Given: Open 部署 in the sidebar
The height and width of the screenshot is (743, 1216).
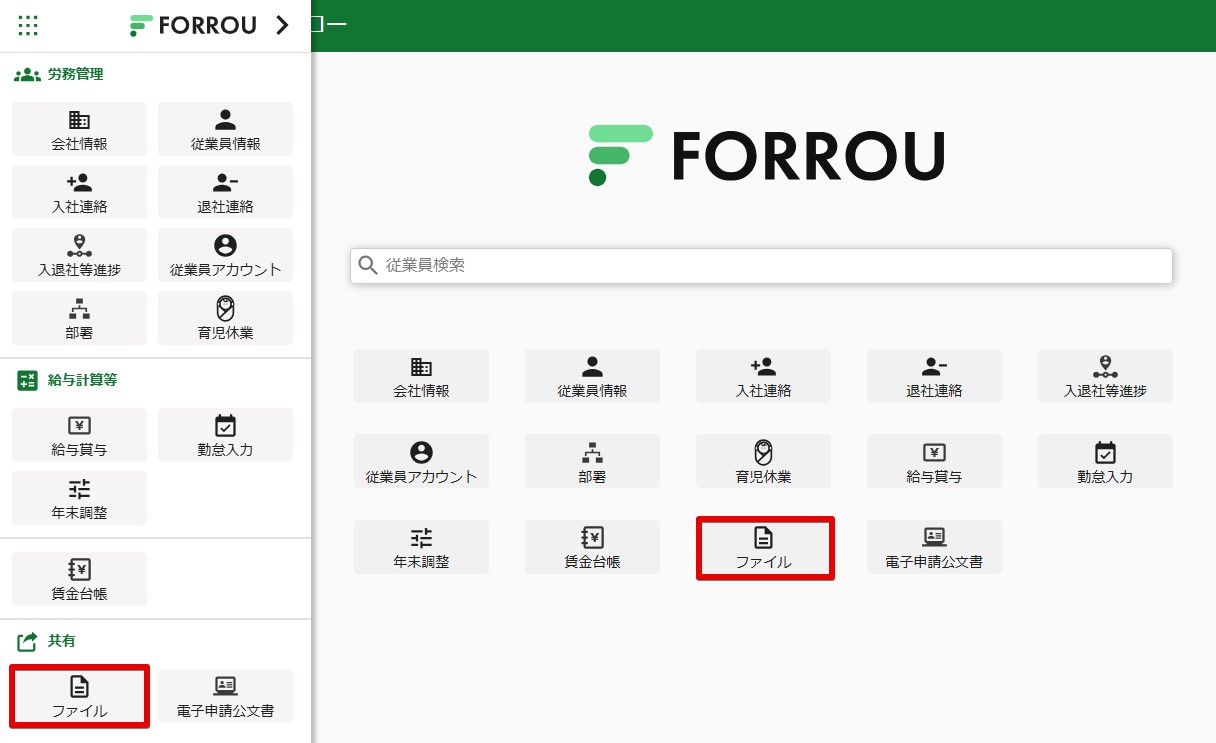Looking at the screenshot, I should point(79,318).
